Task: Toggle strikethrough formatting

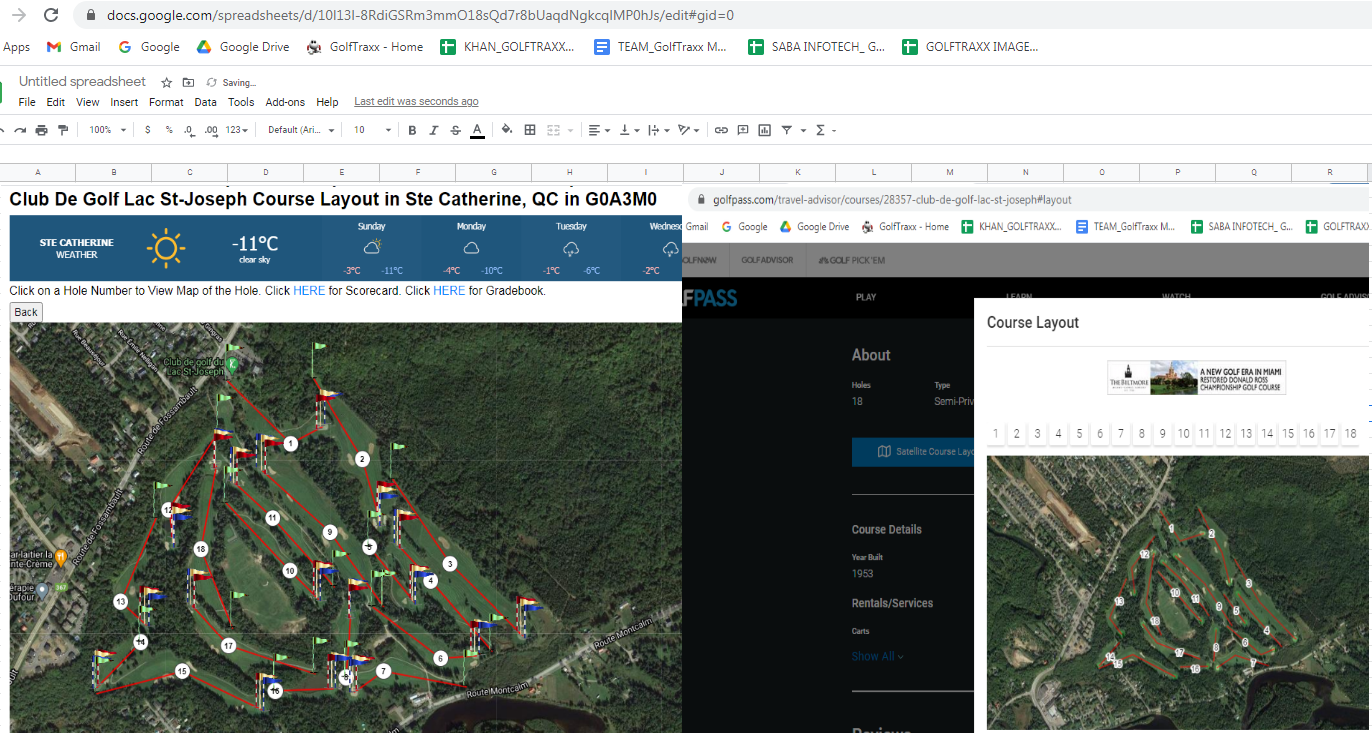Action: (455, 130)
